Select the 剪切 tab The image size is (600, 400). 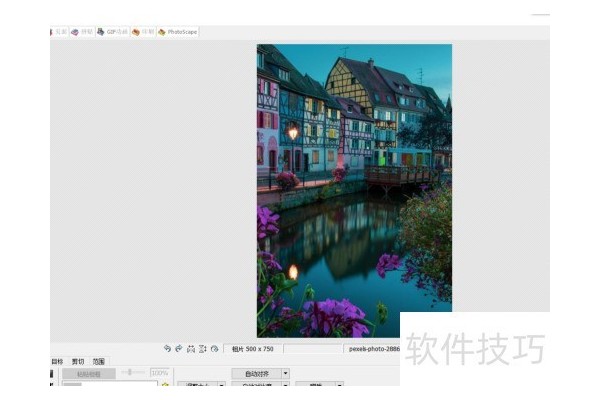click(78, 361)
